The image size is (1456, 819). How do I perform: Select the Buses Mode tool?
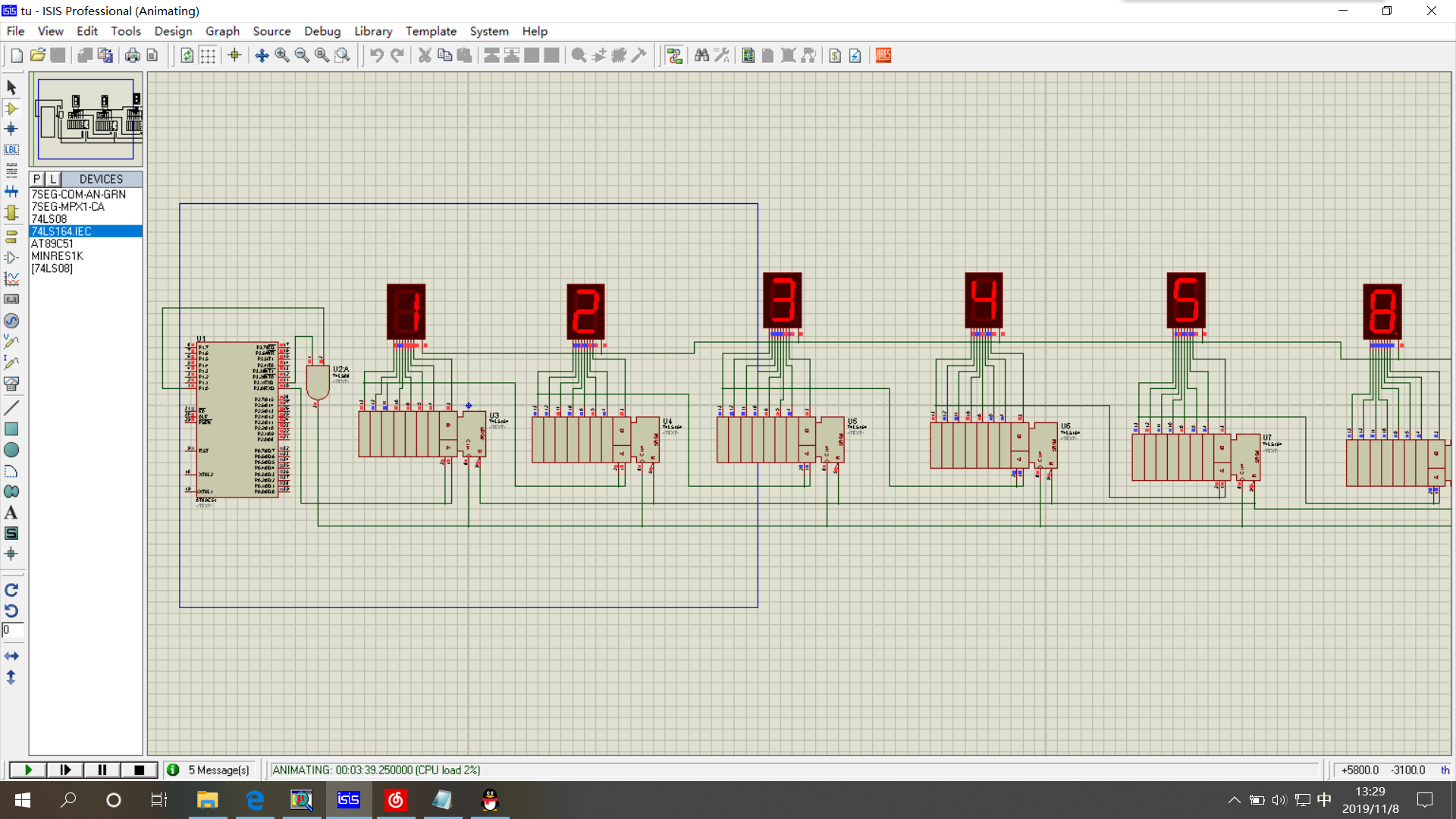pyautogui.click(x=11, y=191)
